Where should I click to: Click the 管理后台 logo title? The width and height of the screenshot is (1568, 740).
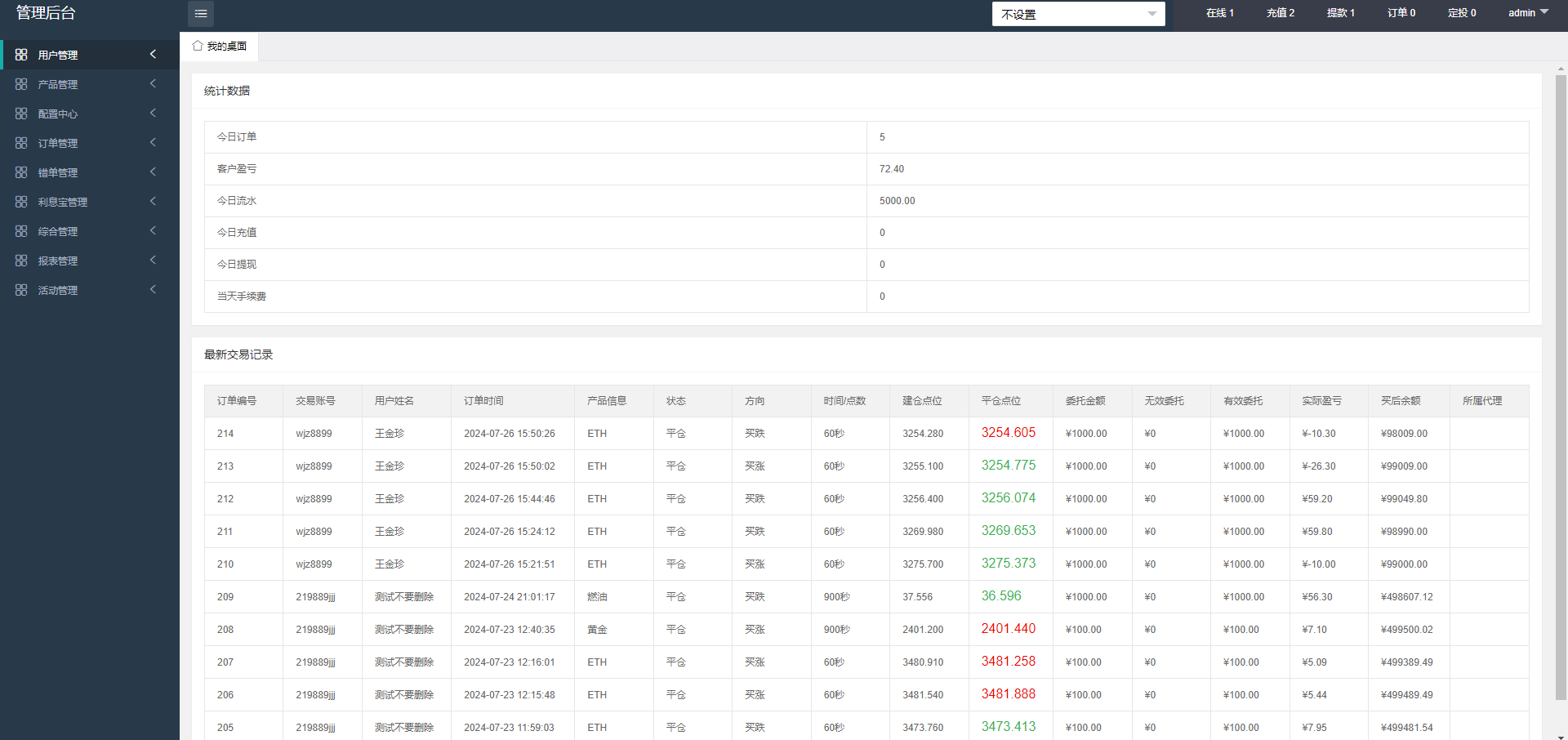click(46, 13)
